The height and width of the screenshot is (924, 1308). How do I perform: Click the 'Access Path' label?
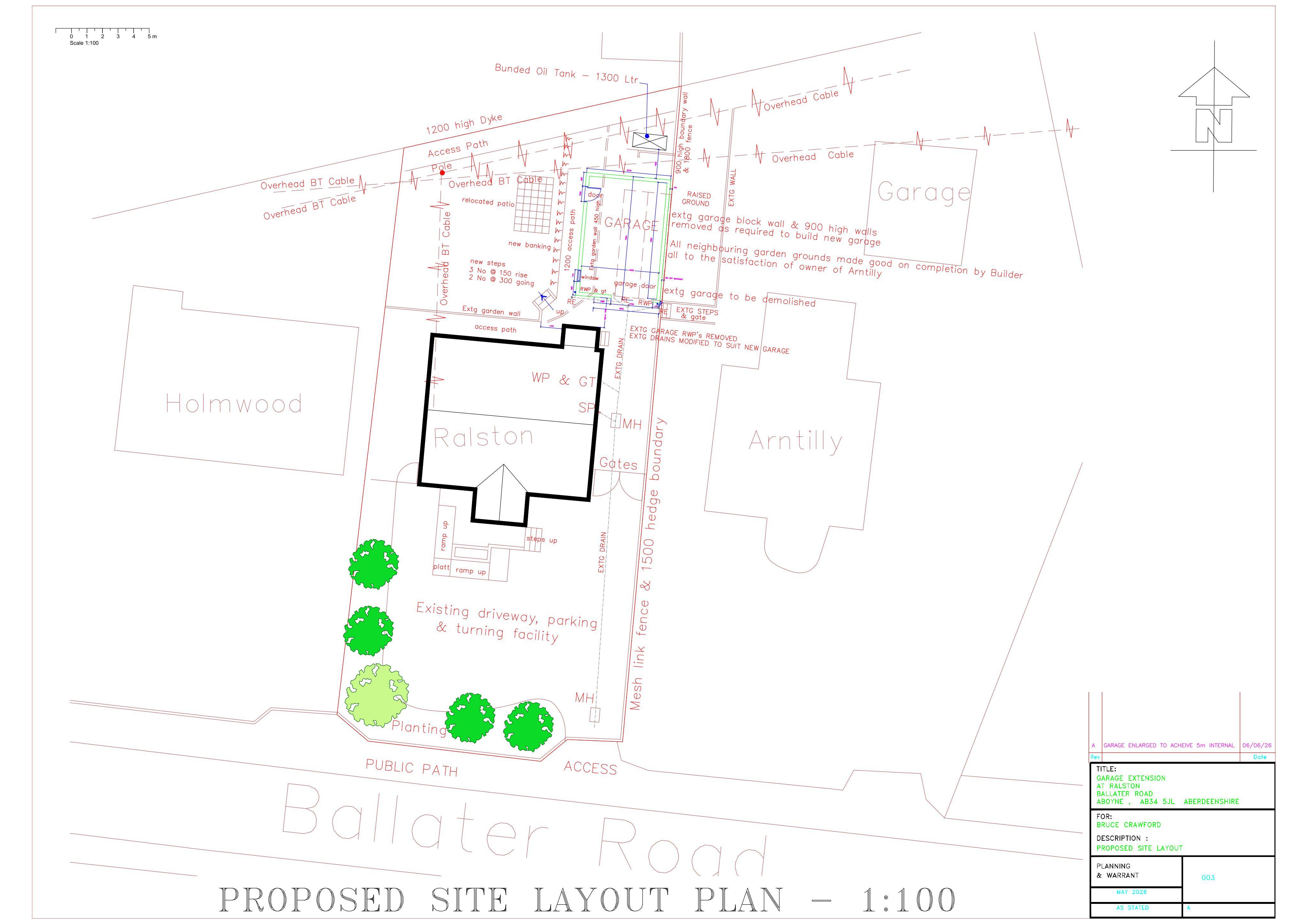[458, 148]
